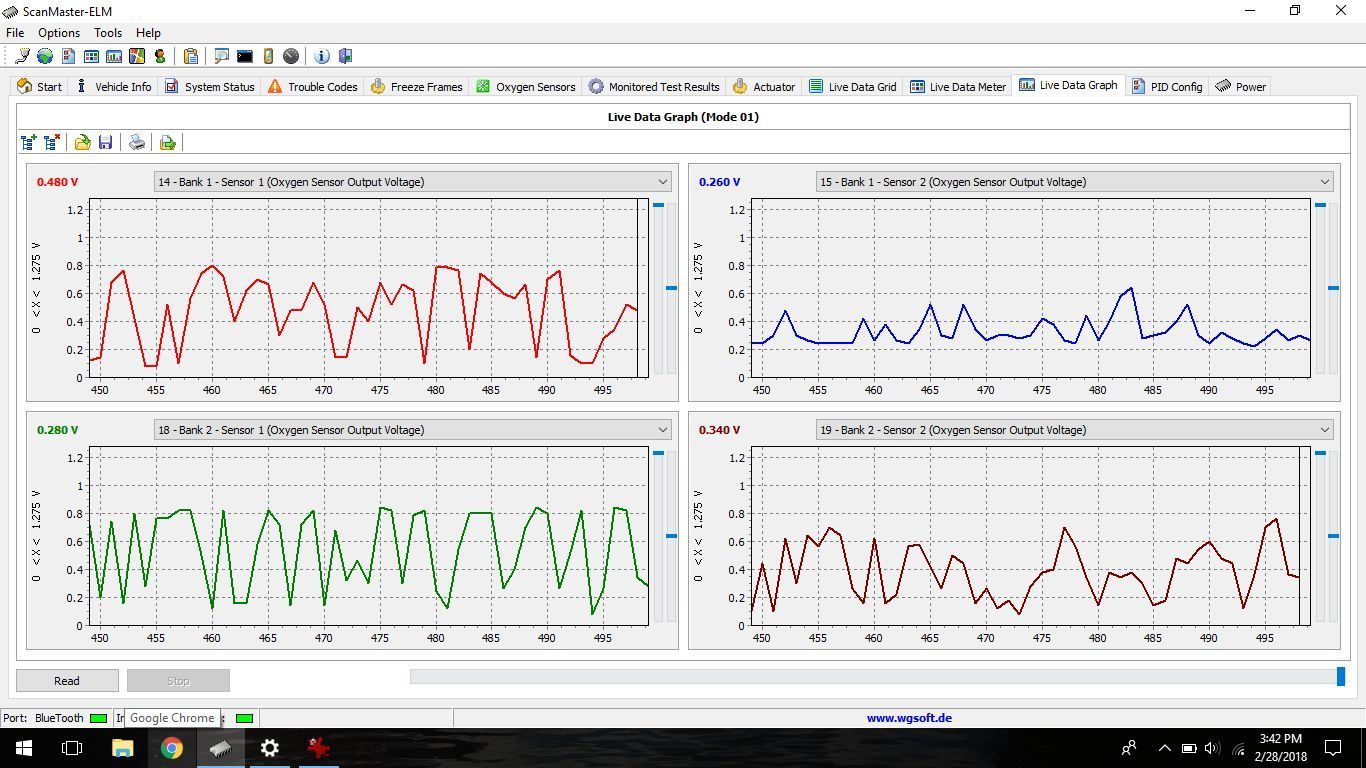Open the www.wgsoft.de link in status bar
Image resolution: width=1366 pixels, height=768 pixels.
[x=909, y=718]
